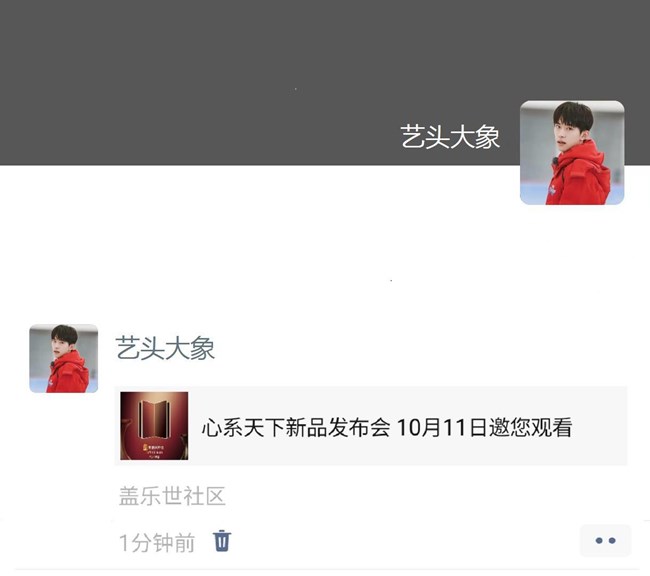Tap the white nickname 艺头大象 on cover
Image resolution: width=650 pixels, height=576 pixels.
450,137
